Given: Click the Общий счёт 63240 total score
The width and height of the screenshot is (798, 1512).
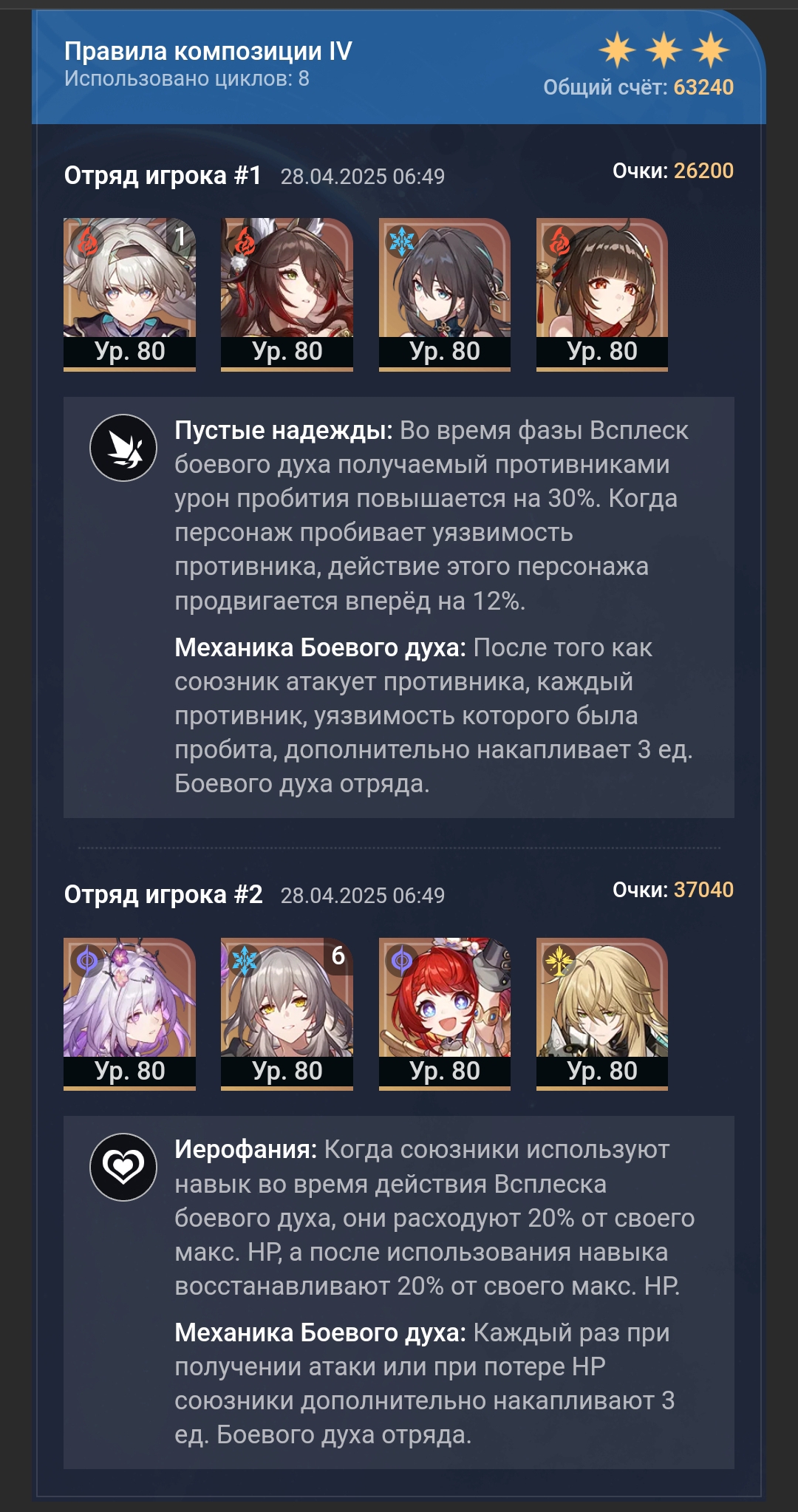Looking at the screenshot, I should (x=638, y=87).
